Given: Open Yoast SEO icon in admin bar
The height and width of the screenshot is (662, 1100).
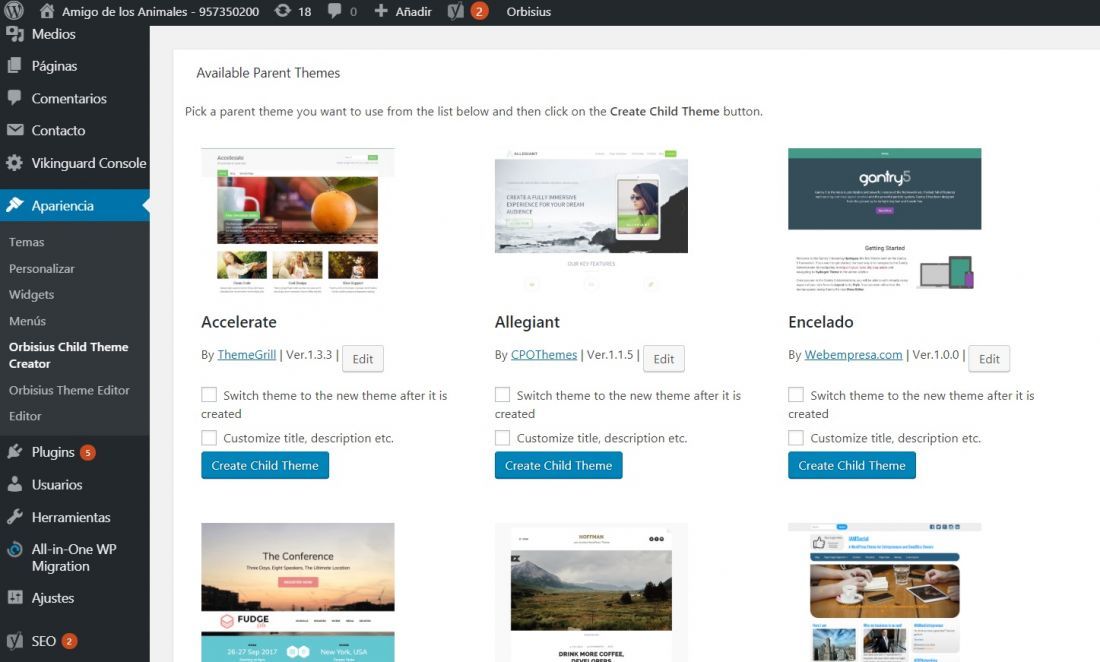Looking at the screenshot, I should (x=456, y=11).
